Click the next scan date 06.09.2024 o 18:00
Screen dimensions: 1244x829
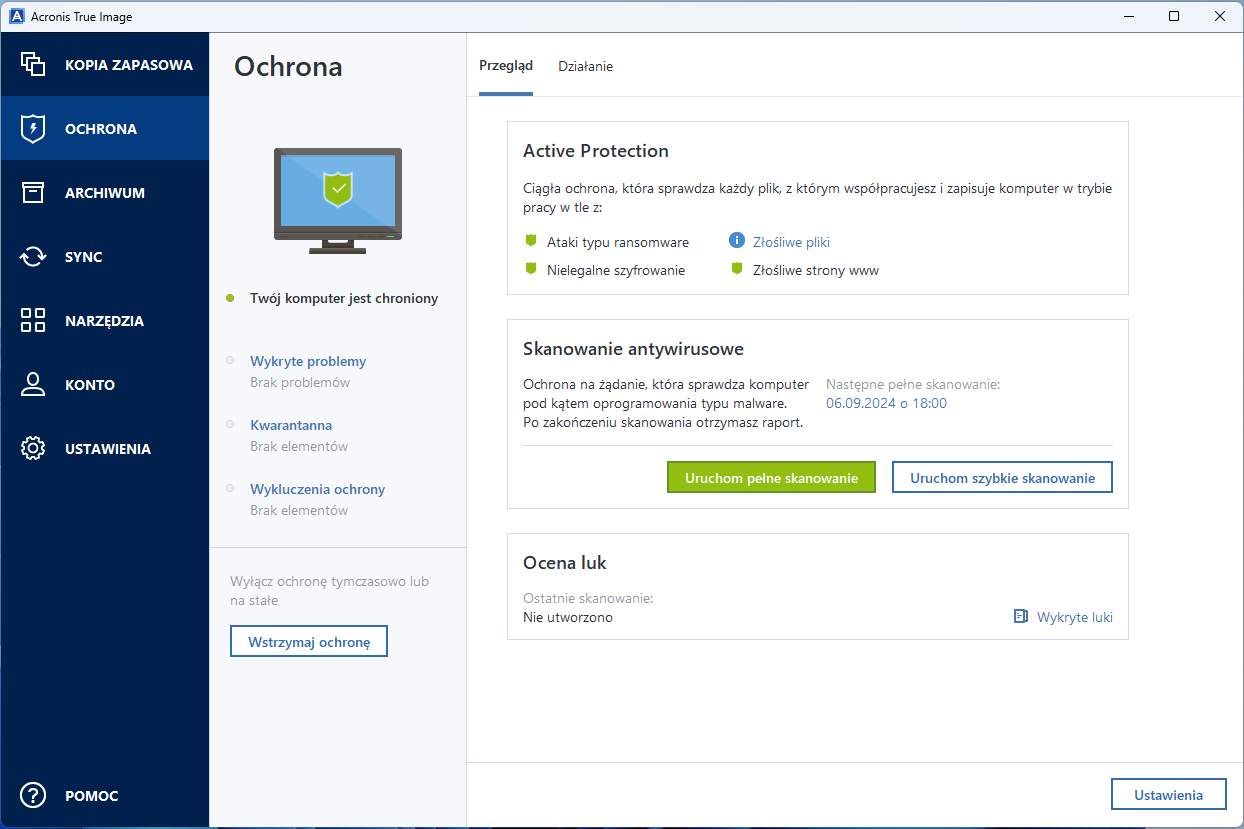(886, 403)
